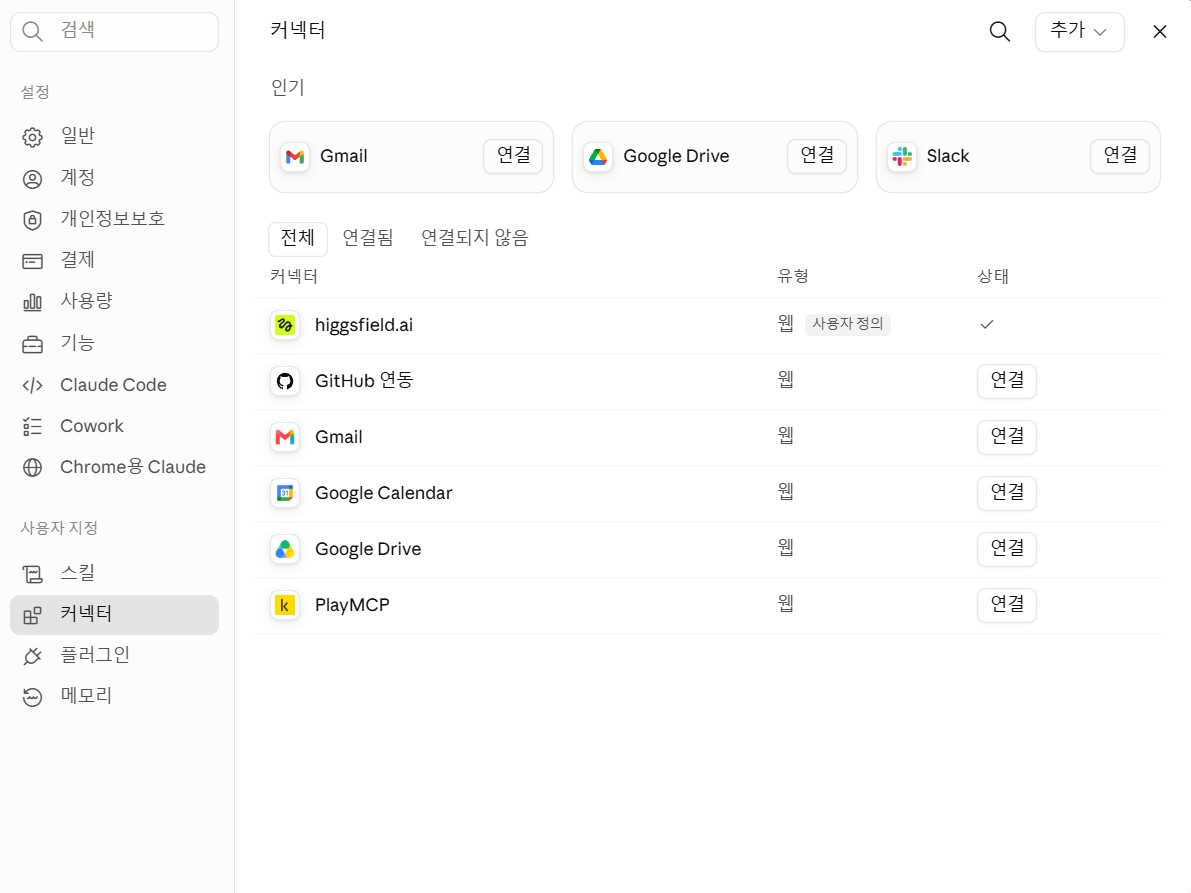Click the search magnifier icon in connectors header
Screen dimensions: 1191x893
click(1000, 32)
